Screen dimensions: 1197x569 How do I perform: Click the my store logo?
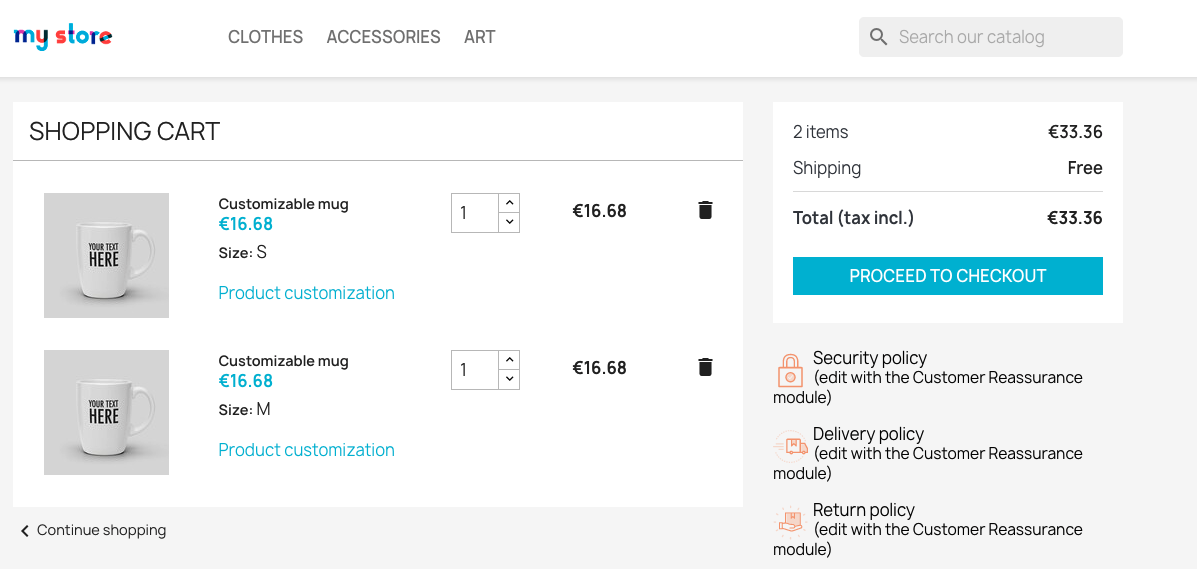(63, 37)
